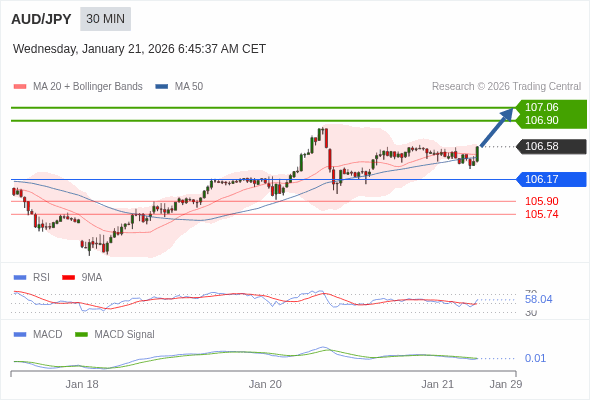The height and width of the screenshot is (400, 590).
Task: Click the 9MA legend label
Action: tap(92, 278)
